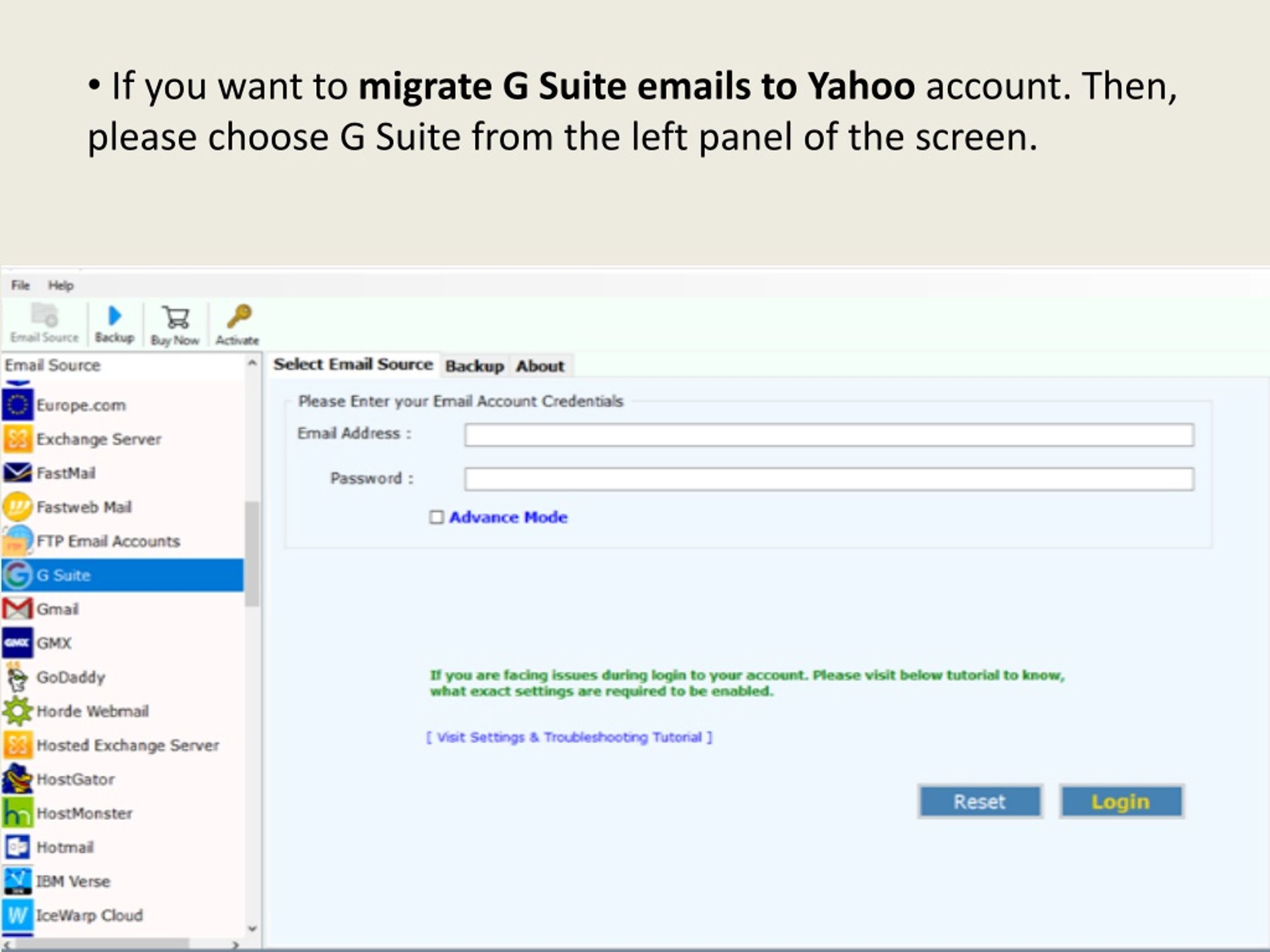The image size is (1270, 952).
Task: Focus the Email Address input field
Action: (829, 435)
